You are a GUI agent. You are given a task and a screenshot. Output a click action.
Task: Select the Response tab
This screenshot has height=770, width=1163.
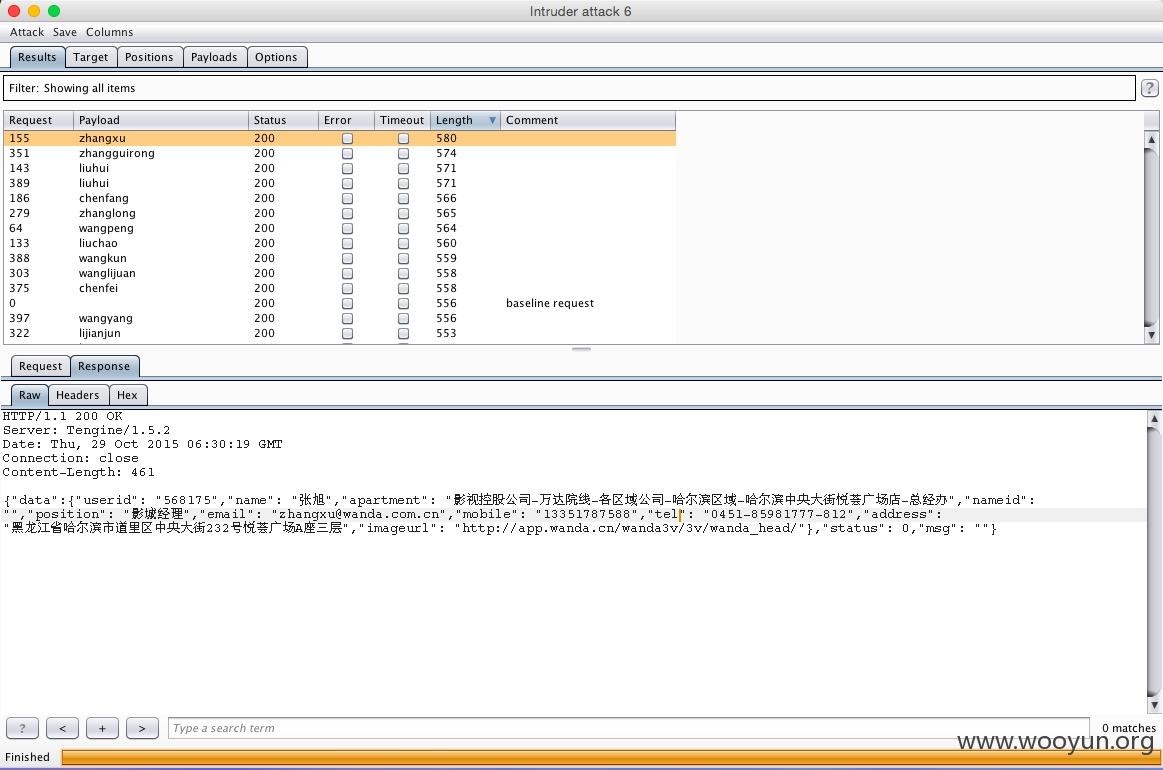click(x=104, y=366)
